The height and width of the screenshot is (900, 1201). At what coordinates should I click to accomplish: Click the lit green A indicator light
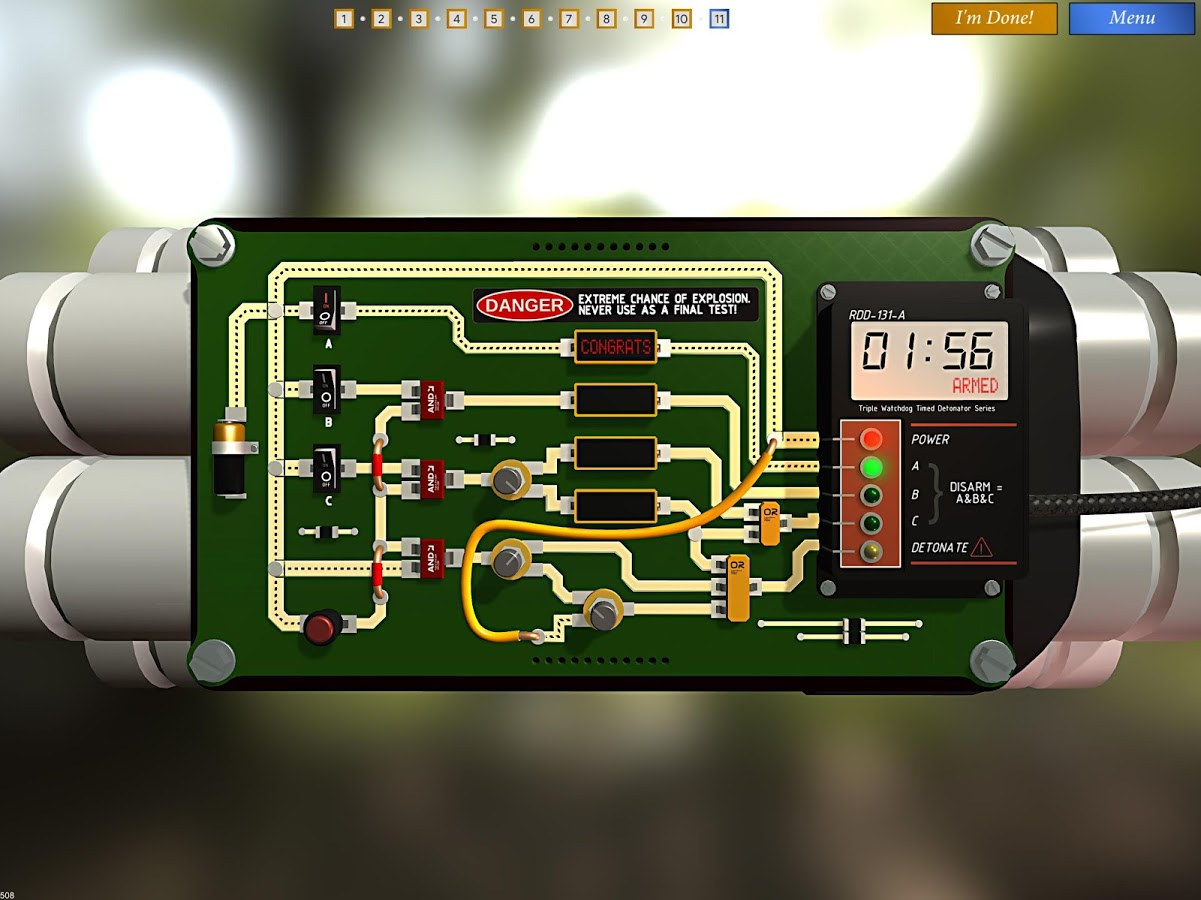coord(871,467)
